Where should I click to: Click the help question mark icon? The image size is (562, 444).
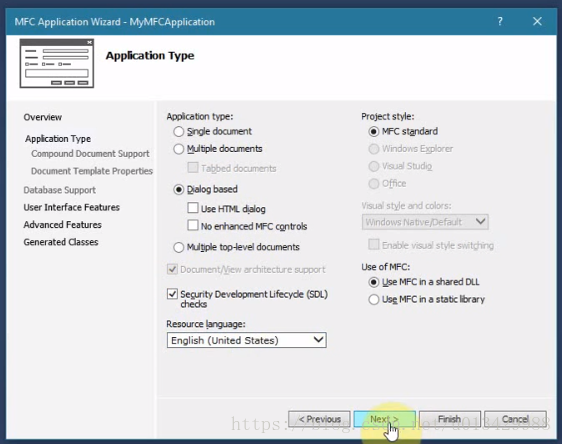coord(500,22)
